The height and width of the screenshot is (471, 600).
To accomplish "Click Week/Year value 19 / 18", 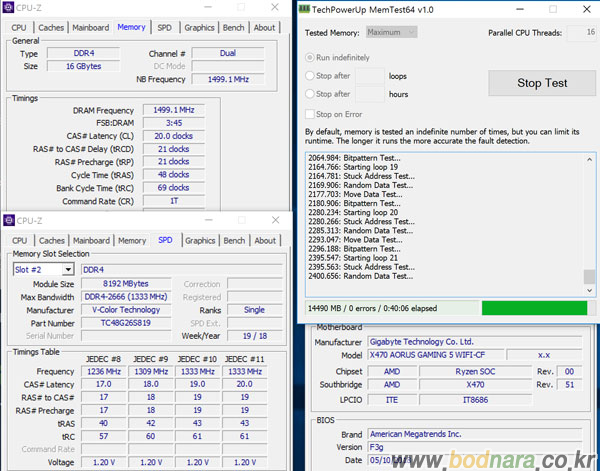I will click(255, 336).
